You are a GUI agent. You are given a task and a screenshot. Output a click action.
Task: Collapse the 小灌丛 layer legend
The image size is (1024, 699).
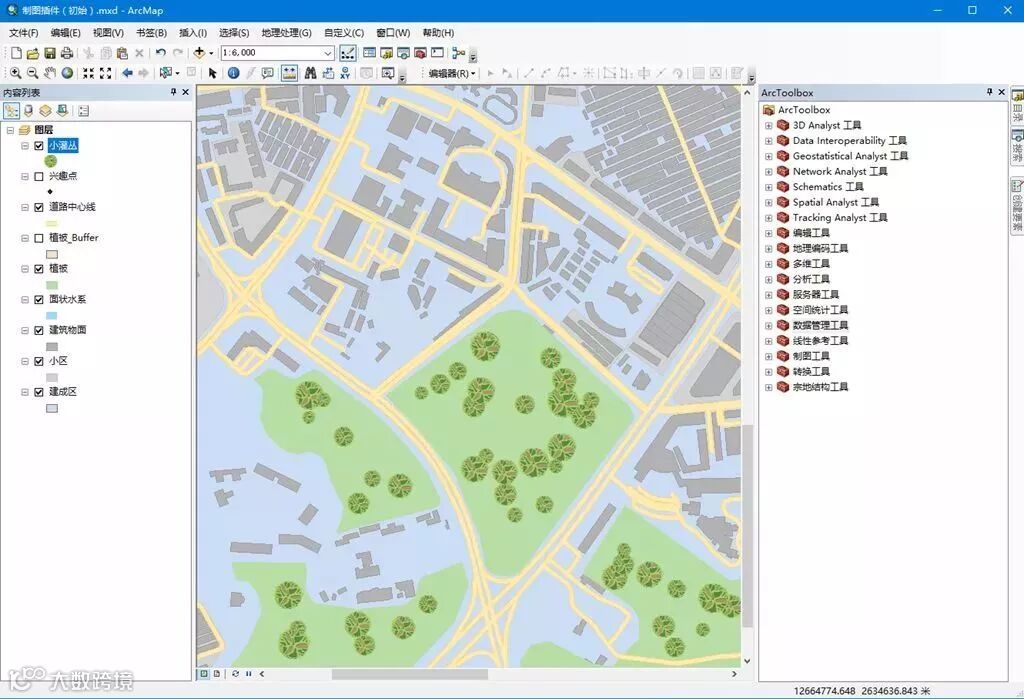[24, 146]
